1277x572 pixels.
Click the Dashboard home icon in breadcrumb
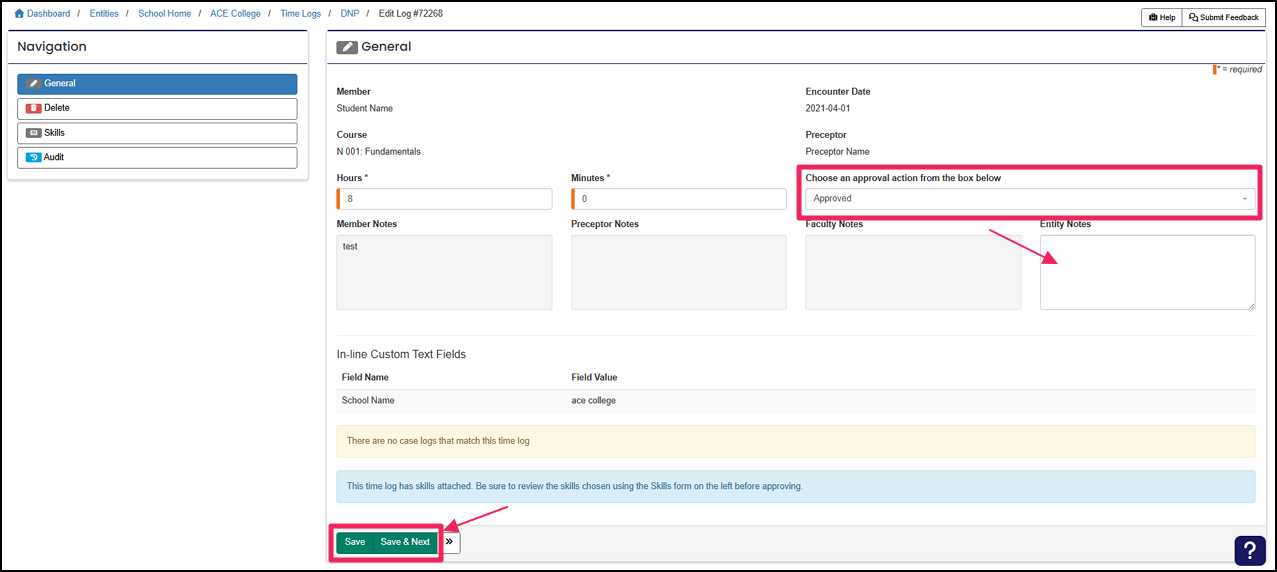[x=19, y=14]
